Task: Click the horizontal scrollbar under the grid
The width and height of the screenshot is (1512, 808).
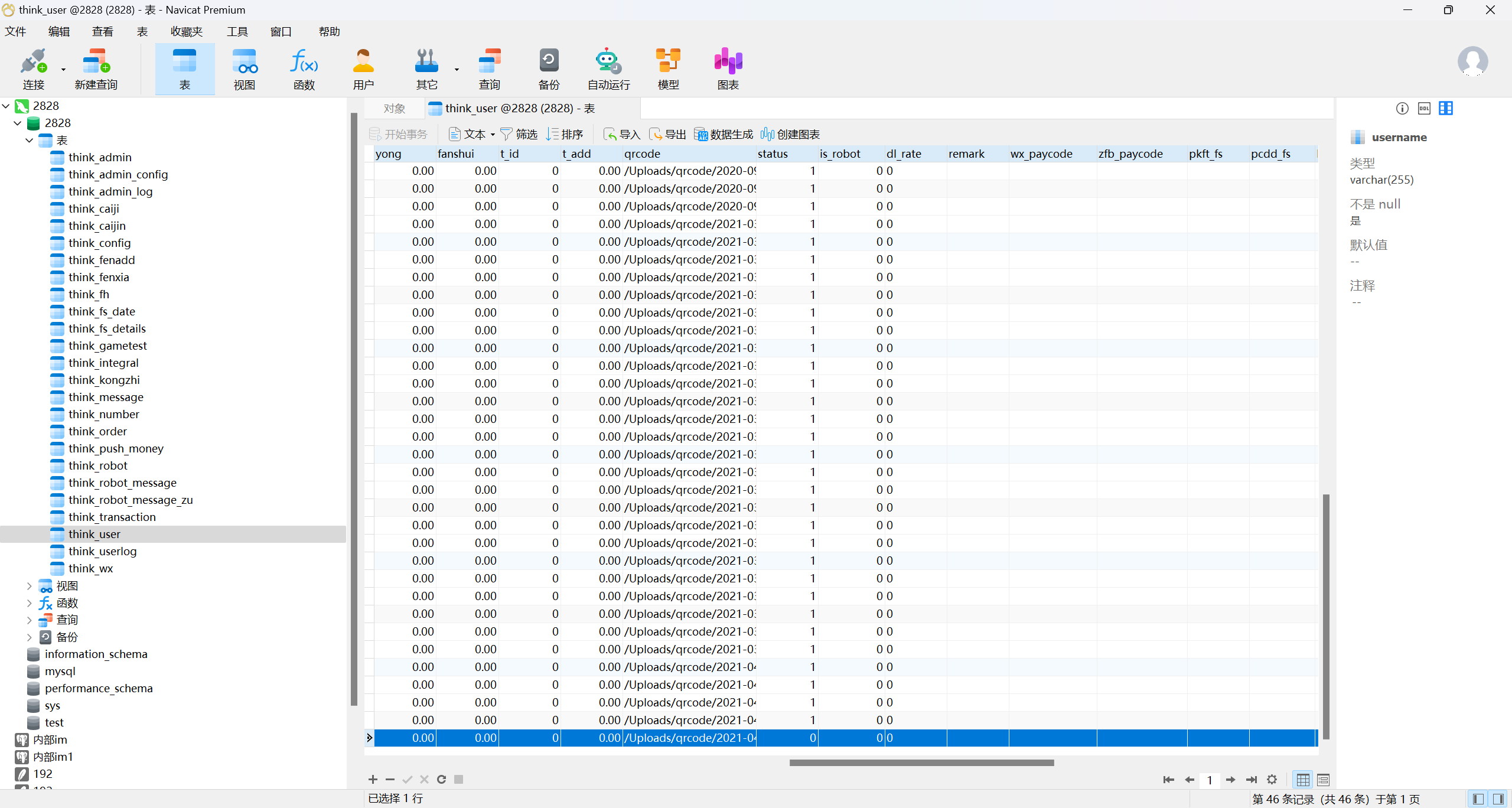Action: (921, 763)
